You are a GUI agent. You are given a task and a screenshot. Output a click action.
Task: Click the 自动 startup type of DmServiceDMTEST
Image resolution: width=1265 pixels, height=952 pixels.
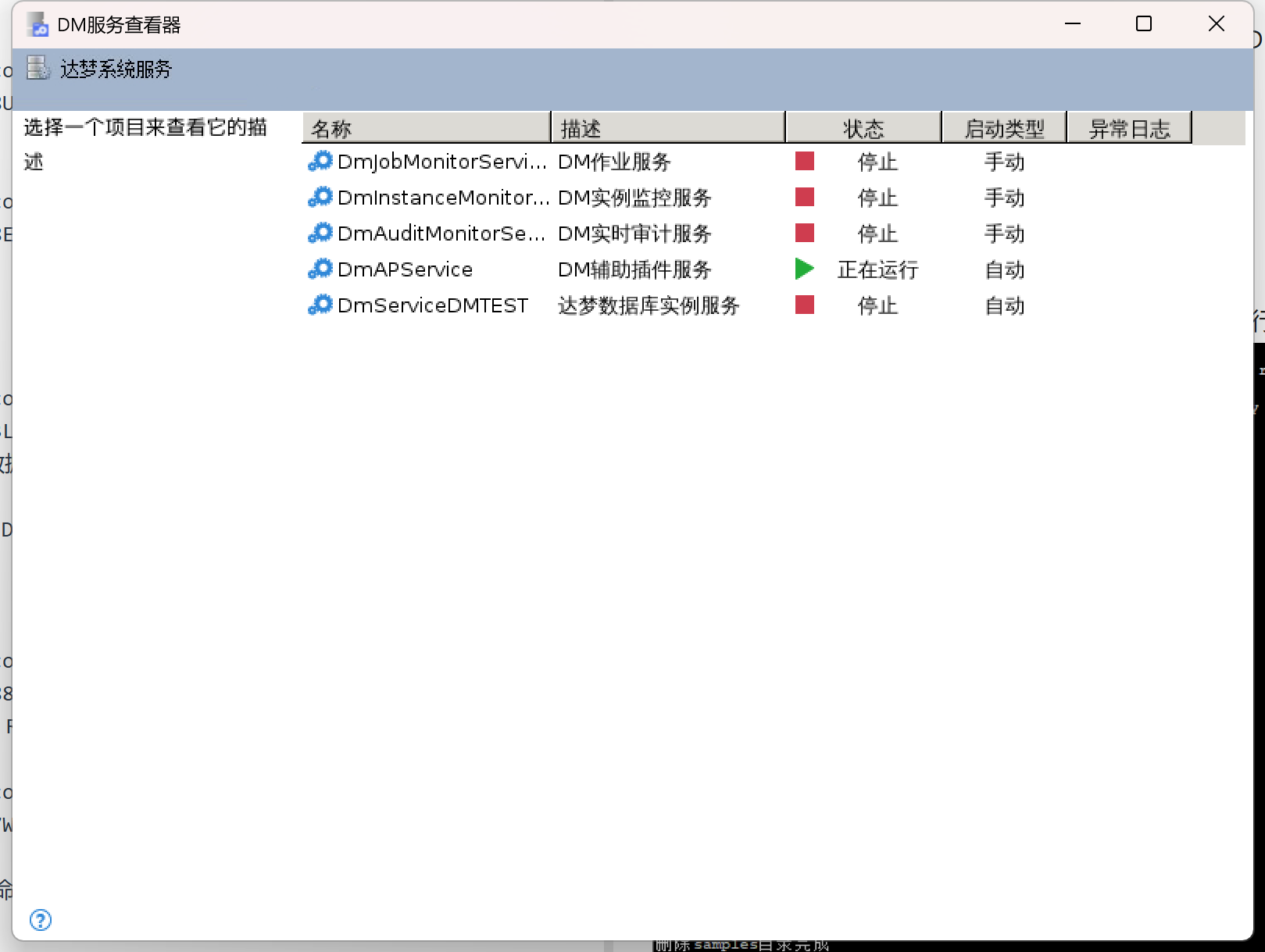coord(1004,305)
